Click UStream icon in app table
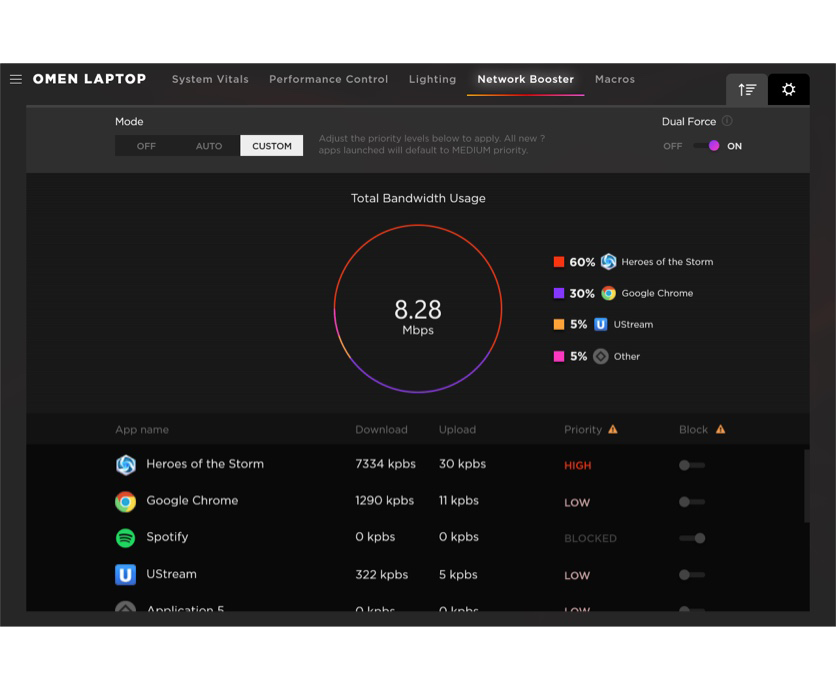Viewport: 836px width, 690px height. point(126,575)
